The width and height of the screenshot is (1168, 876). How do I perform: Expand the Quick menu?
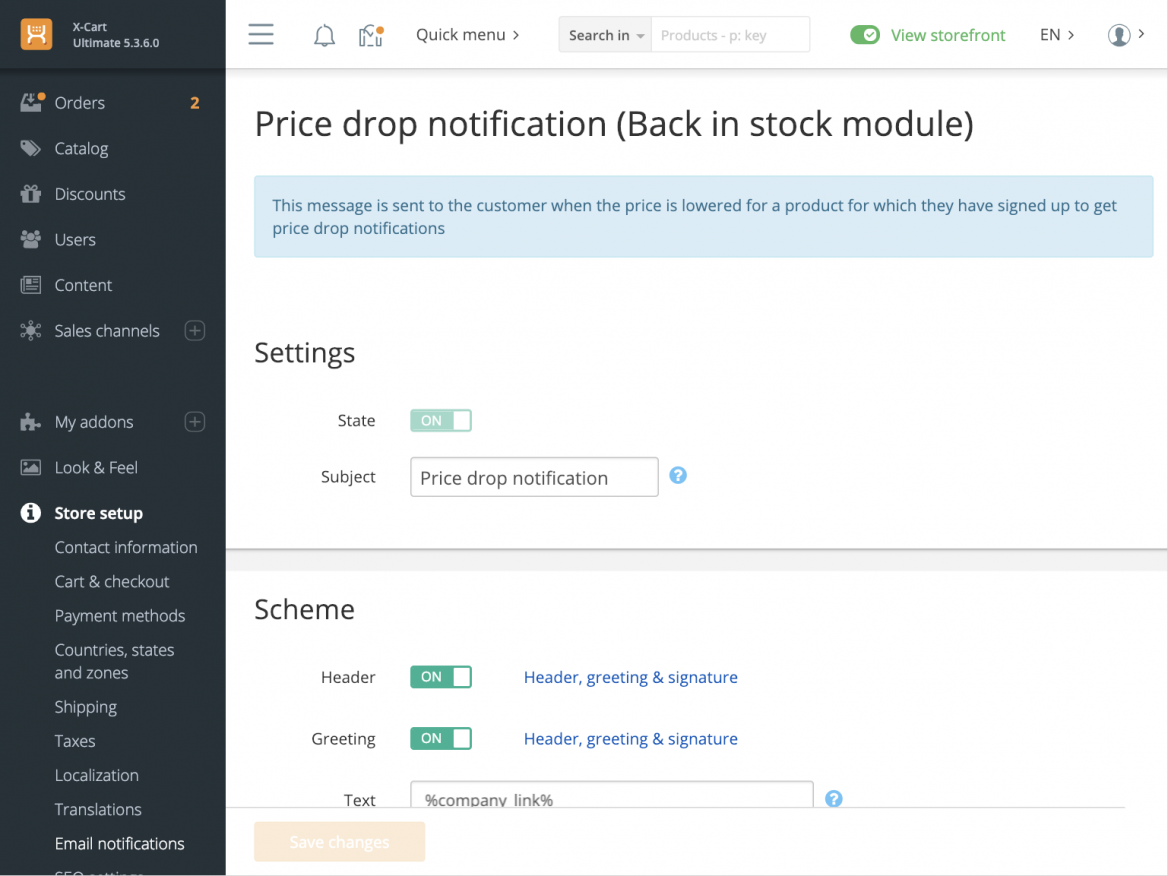[468, 34]
